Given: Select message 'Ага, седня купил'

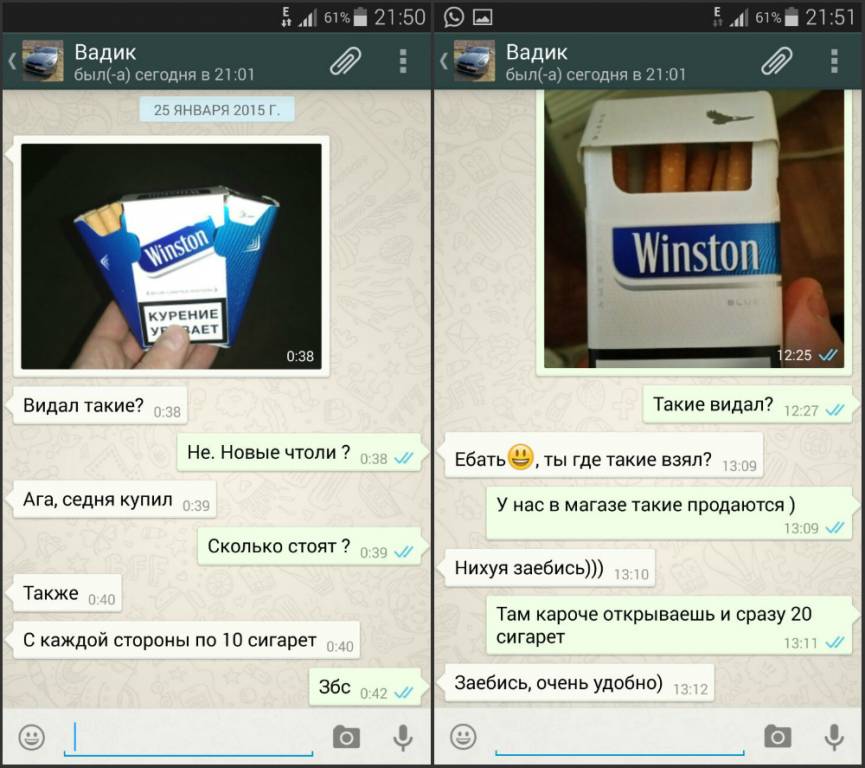Looking at the screenshot, I should coord(114,499).
